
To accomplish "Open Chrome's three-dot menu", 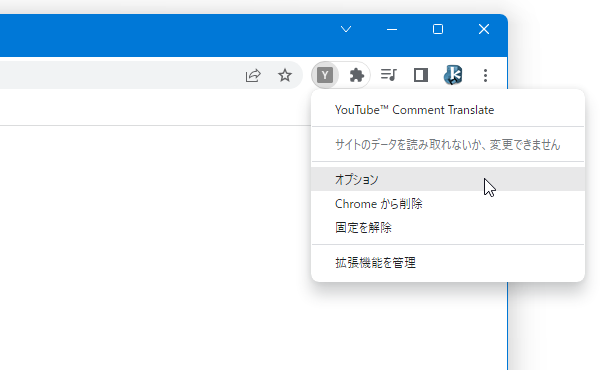I will coord(485,75).
